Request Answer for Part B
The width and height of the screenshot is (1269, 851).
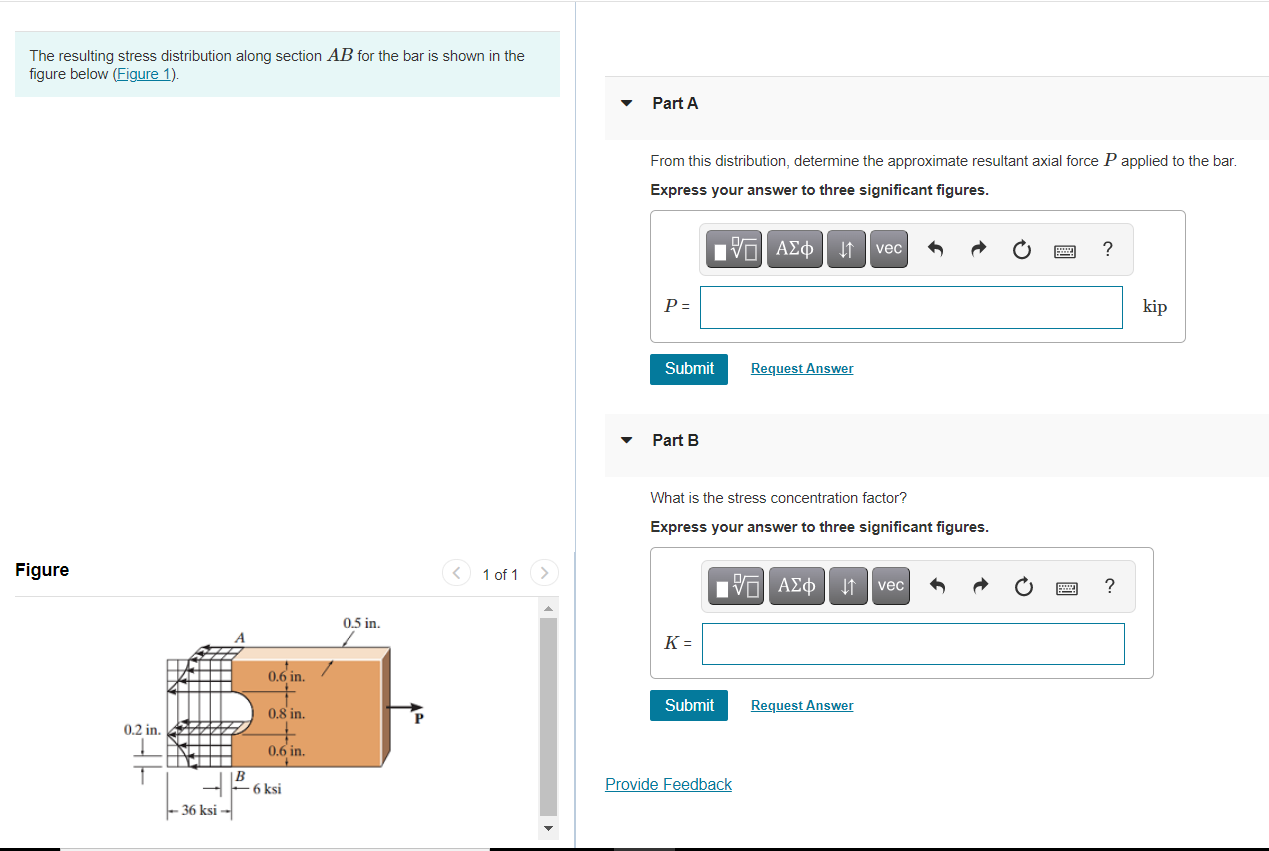click(802, 706)
